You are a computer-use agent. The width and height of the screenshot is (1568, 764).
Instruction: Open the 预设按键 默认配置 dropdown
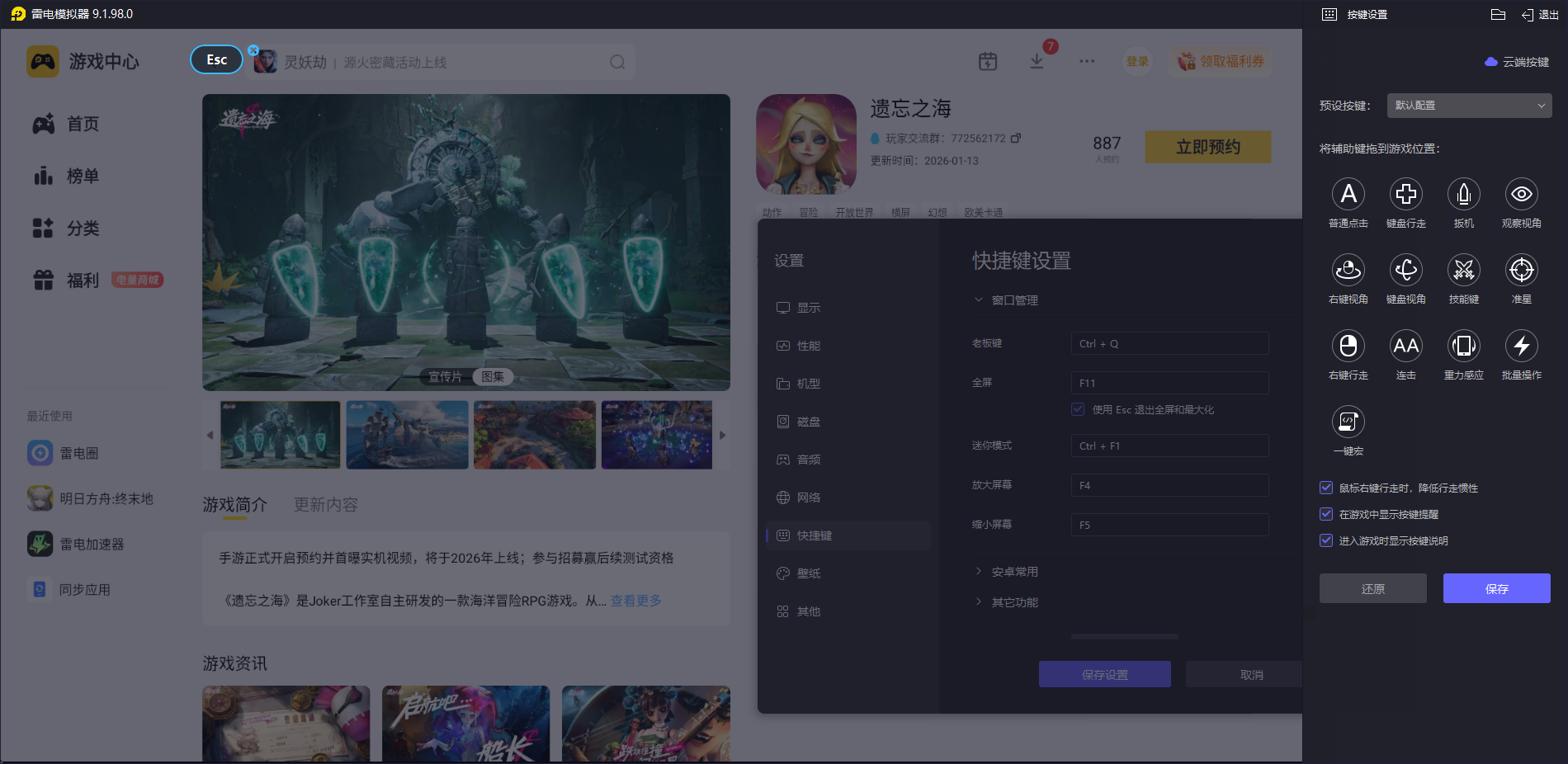coord(1470,106)
